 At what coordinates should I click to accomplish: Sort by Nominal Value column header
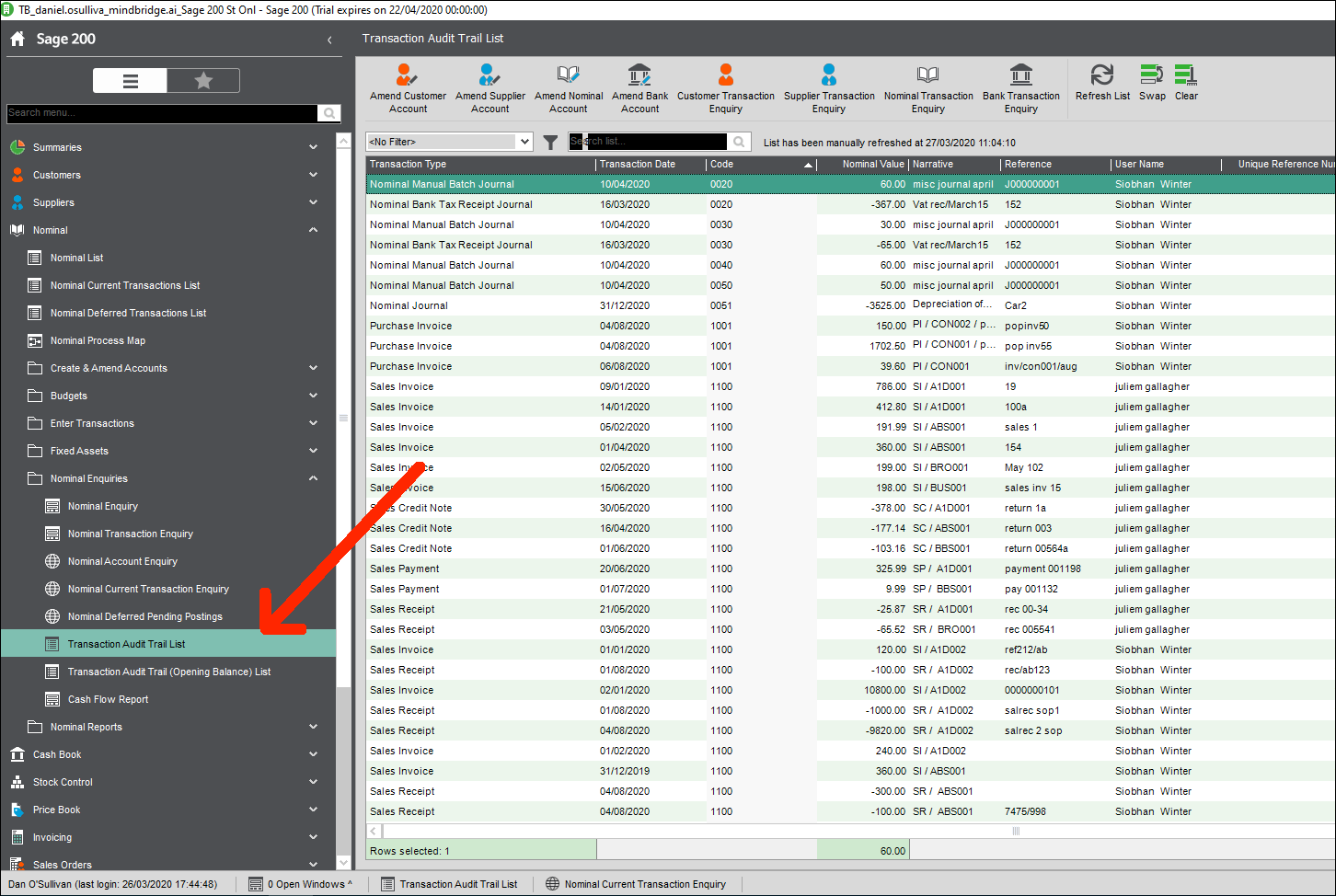click(862, 164)
